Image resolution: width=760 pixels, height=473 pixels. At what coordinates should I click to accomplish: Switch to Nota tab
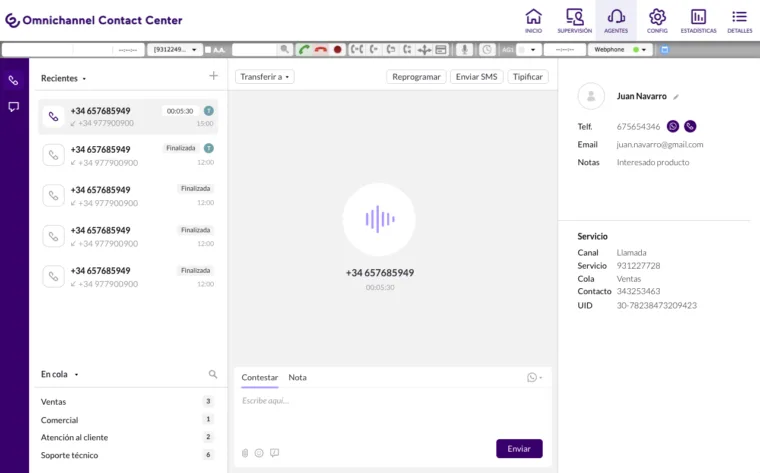click(x=298, y=378)
